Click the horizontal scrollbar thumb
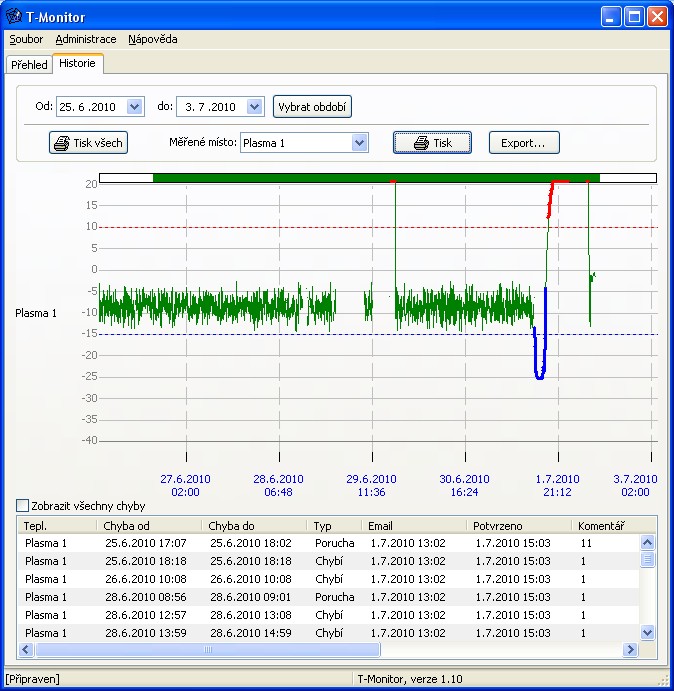Image resolution: width=674 pixels, height=691 pixels. 208,649
